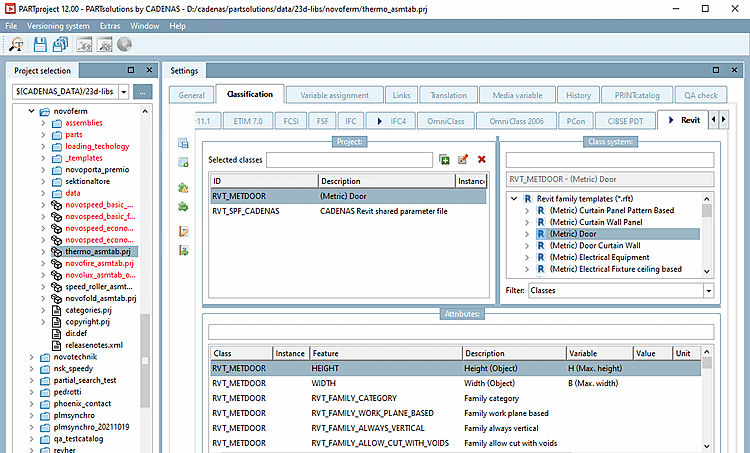Open the Filter Classes dropdown
Viewport: 750px width, 453px height.
click(x=708, y=291)
